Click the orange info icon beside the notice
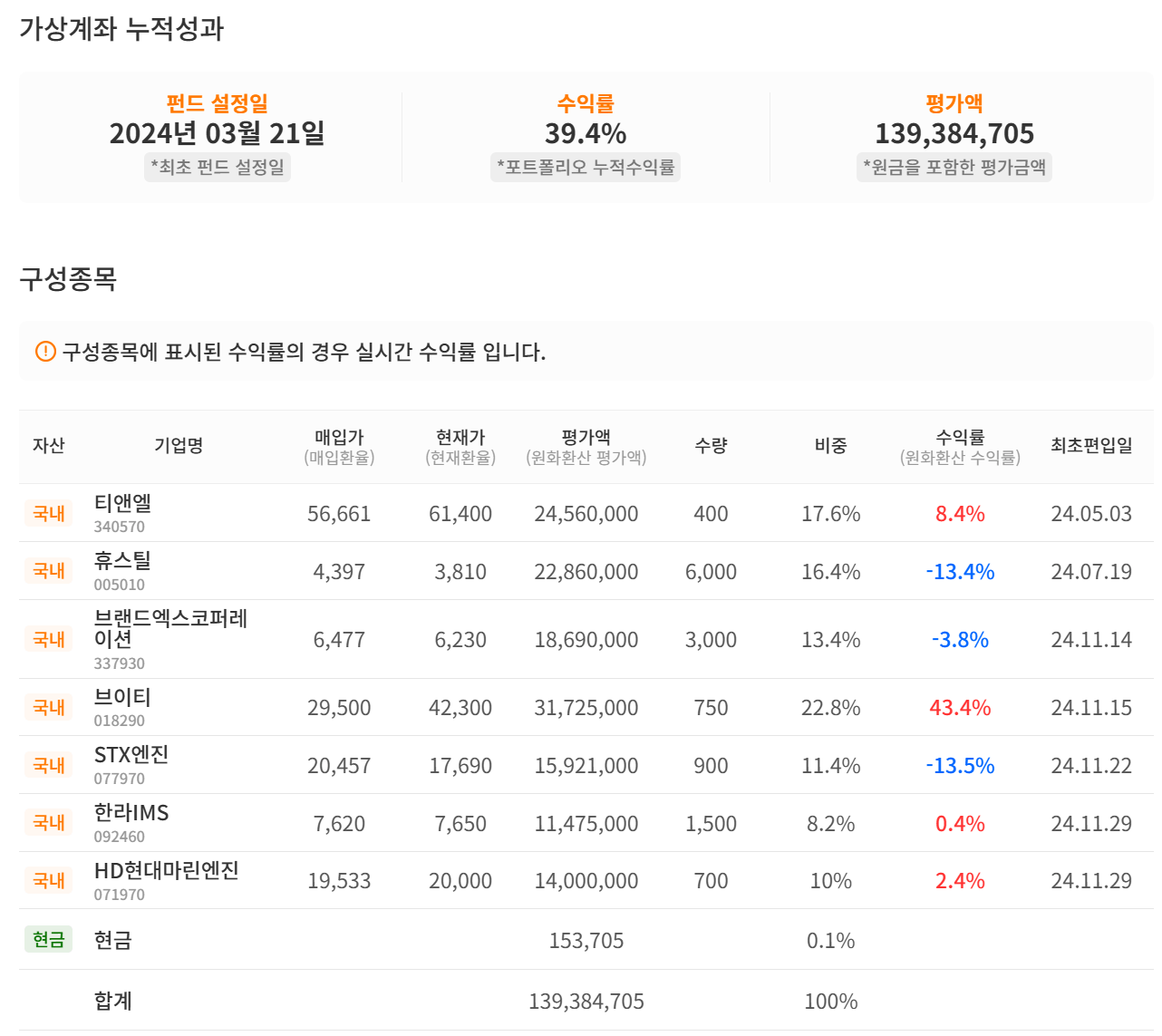 (x=45, y=352)
